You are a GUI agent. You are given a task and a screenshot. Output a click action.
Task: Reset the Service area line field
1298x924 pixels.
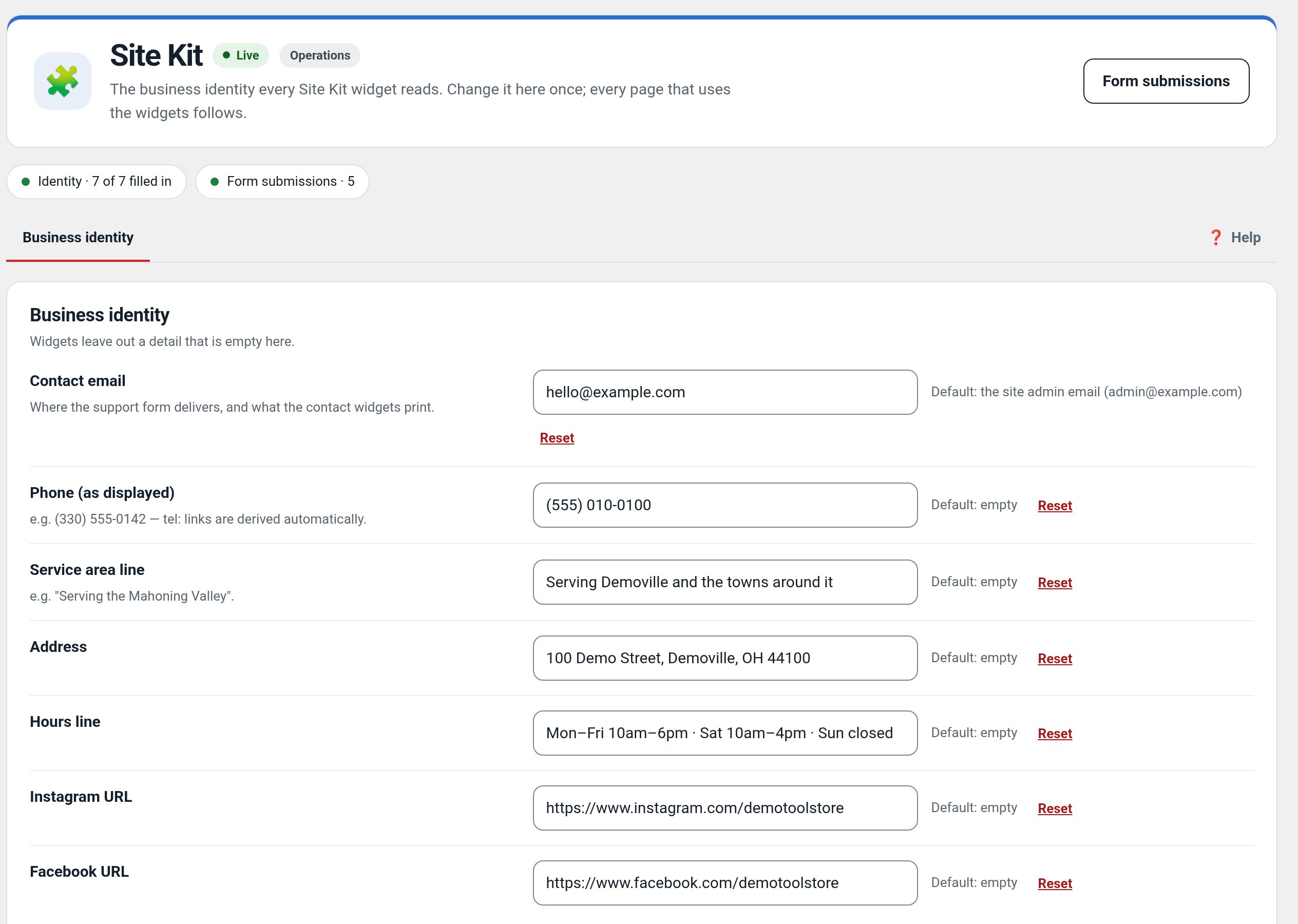click(x=1055, y=583)
